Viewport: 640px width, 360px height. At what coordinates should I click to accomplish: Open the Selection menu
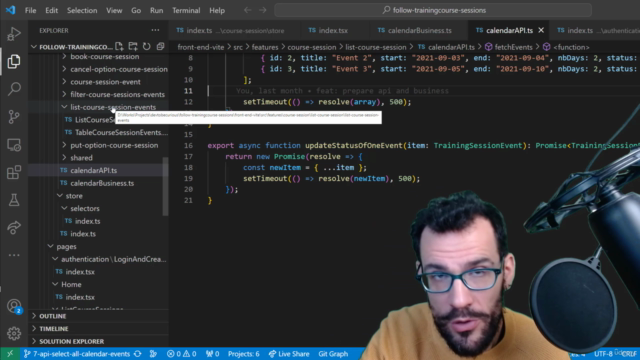pyautogui.click(x=82, y=10)
